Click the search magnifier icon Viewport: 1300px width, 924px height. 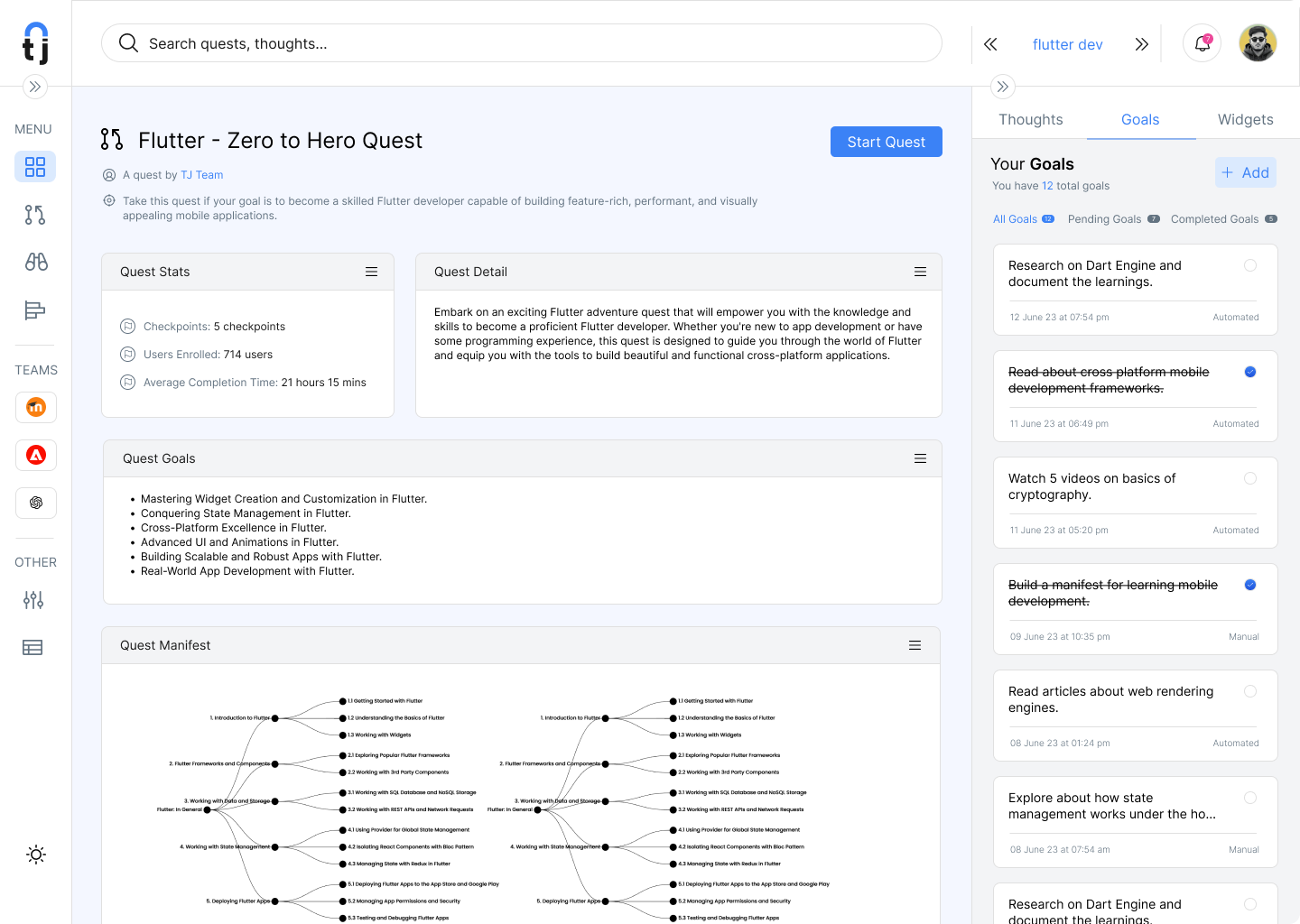[x=128, y=43]
